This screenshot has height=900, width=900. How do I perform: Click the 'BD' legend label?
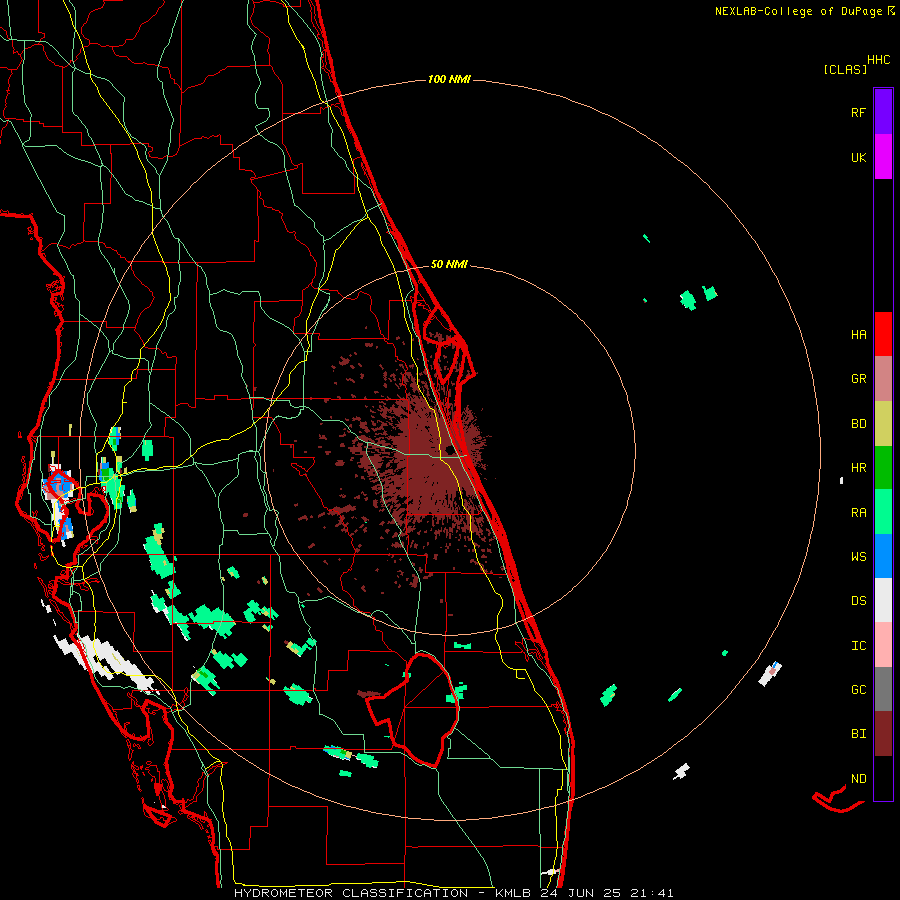click(858, 424)
